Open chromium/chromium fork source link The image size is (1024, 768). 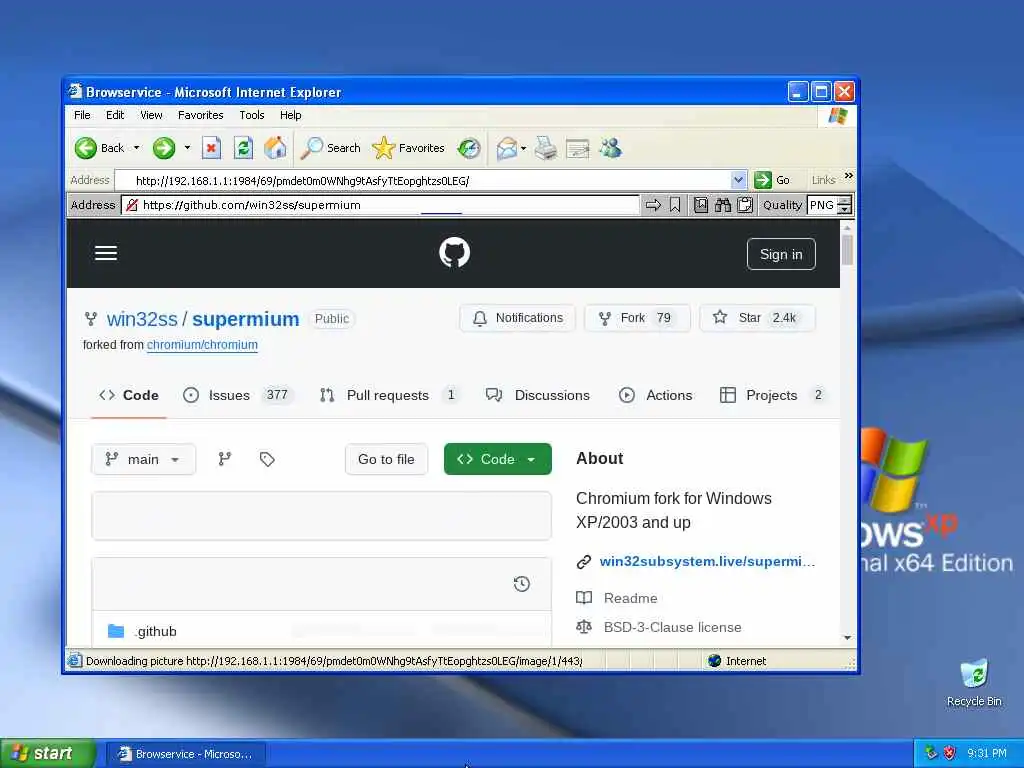(202, 345)
